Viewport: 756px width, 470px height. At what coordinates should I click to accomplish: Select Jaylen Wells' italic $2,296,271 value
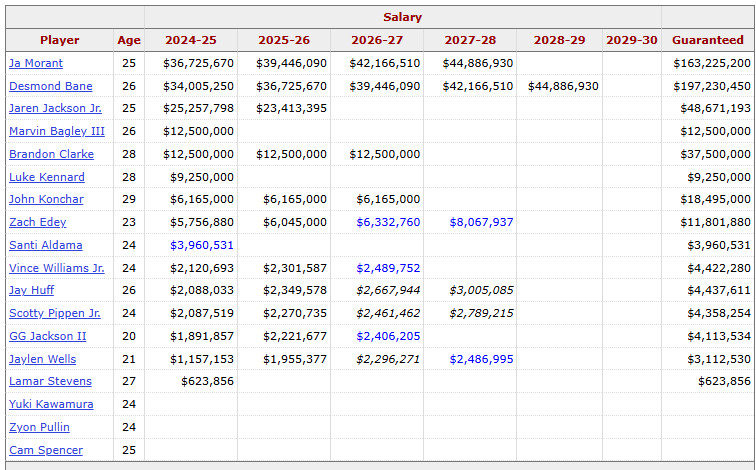coord(388,359)
